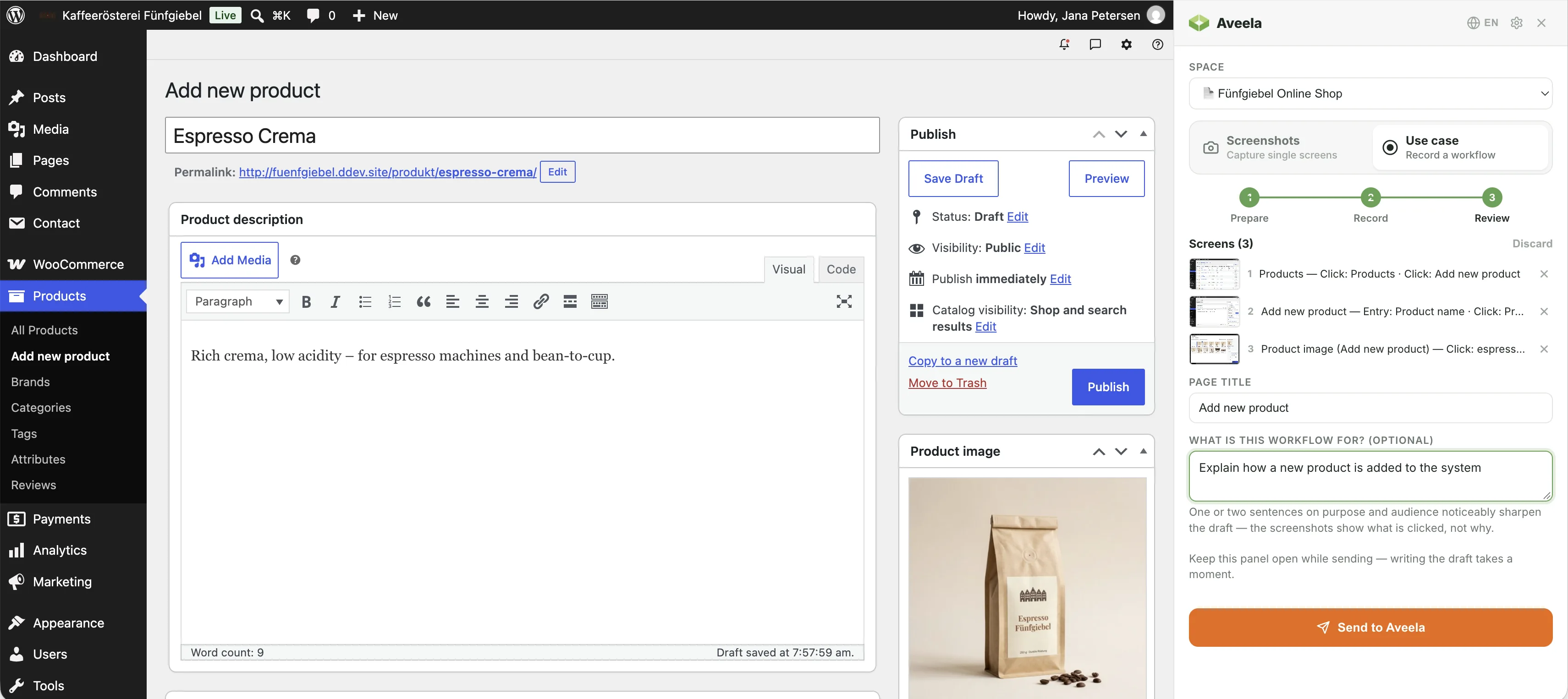This screenshot has height=699, width=1568.
Task: Insert a numbered list
Action: pos(395,302)
